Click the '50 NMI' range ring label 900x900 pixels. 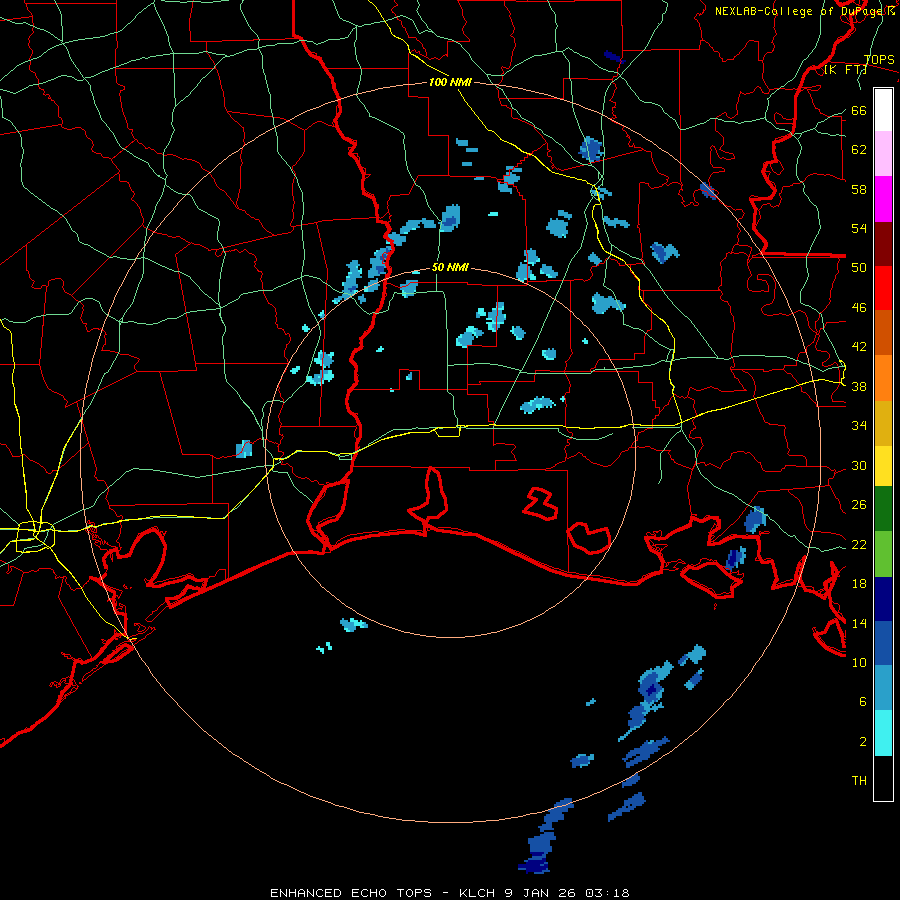click(x=450, y=267)
